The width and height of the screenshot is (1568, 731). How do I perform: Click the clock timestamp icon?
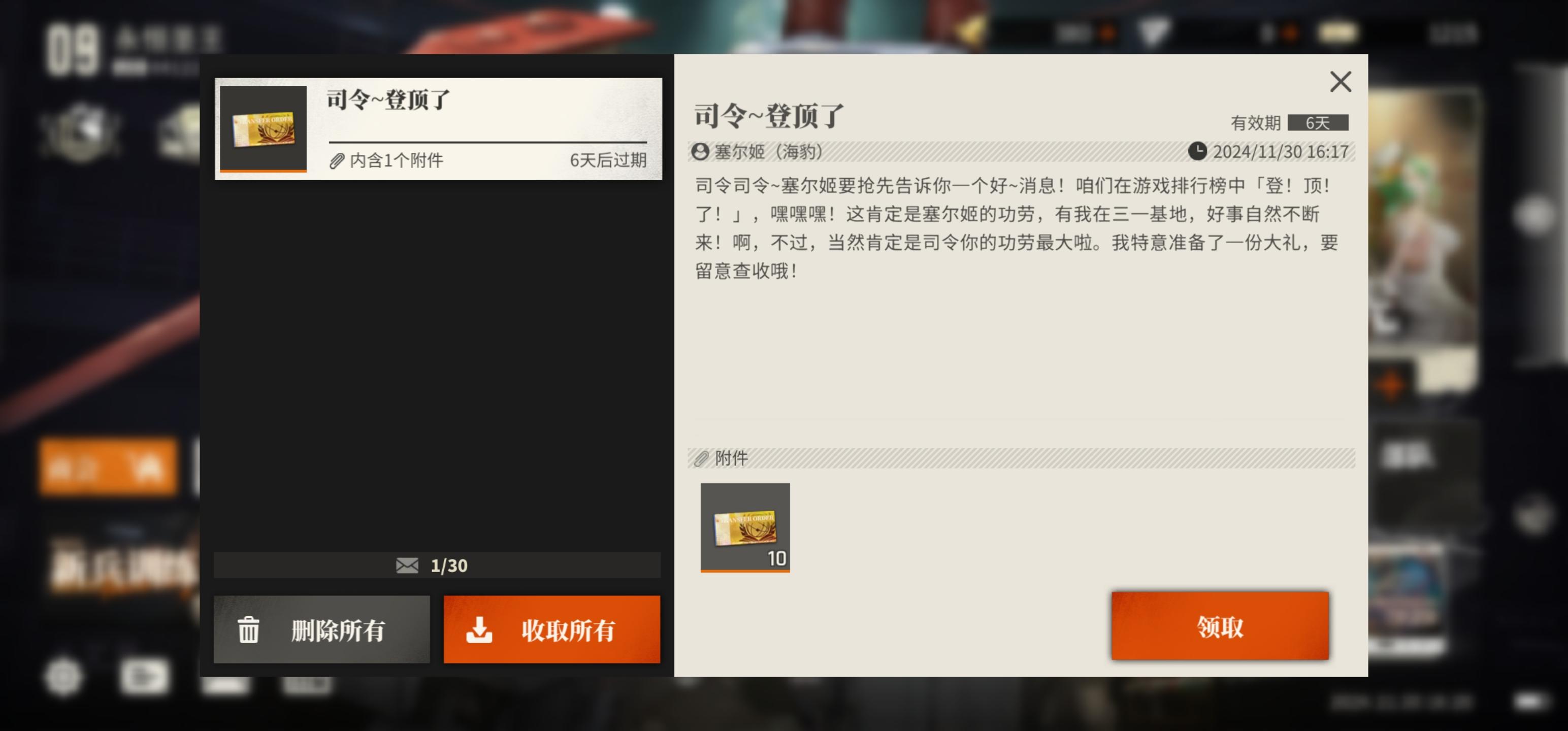tap(1197, 152)
